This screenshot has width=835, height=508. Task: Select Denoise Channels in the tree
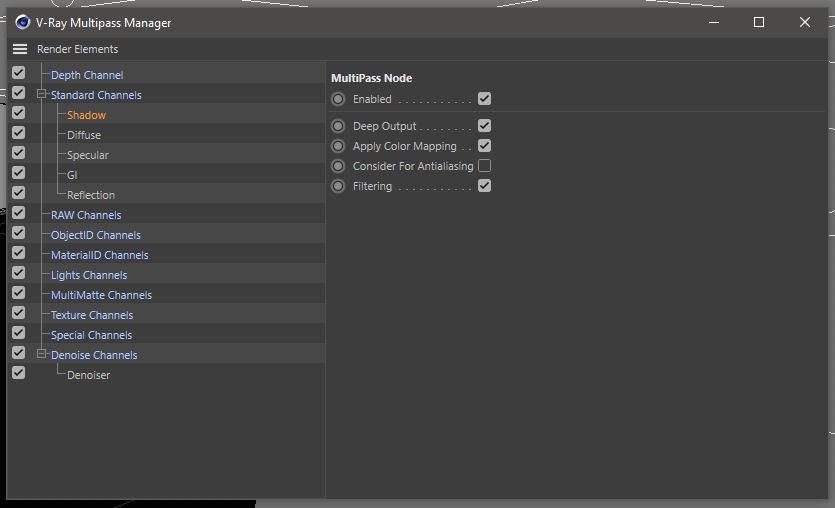point(94,355)
